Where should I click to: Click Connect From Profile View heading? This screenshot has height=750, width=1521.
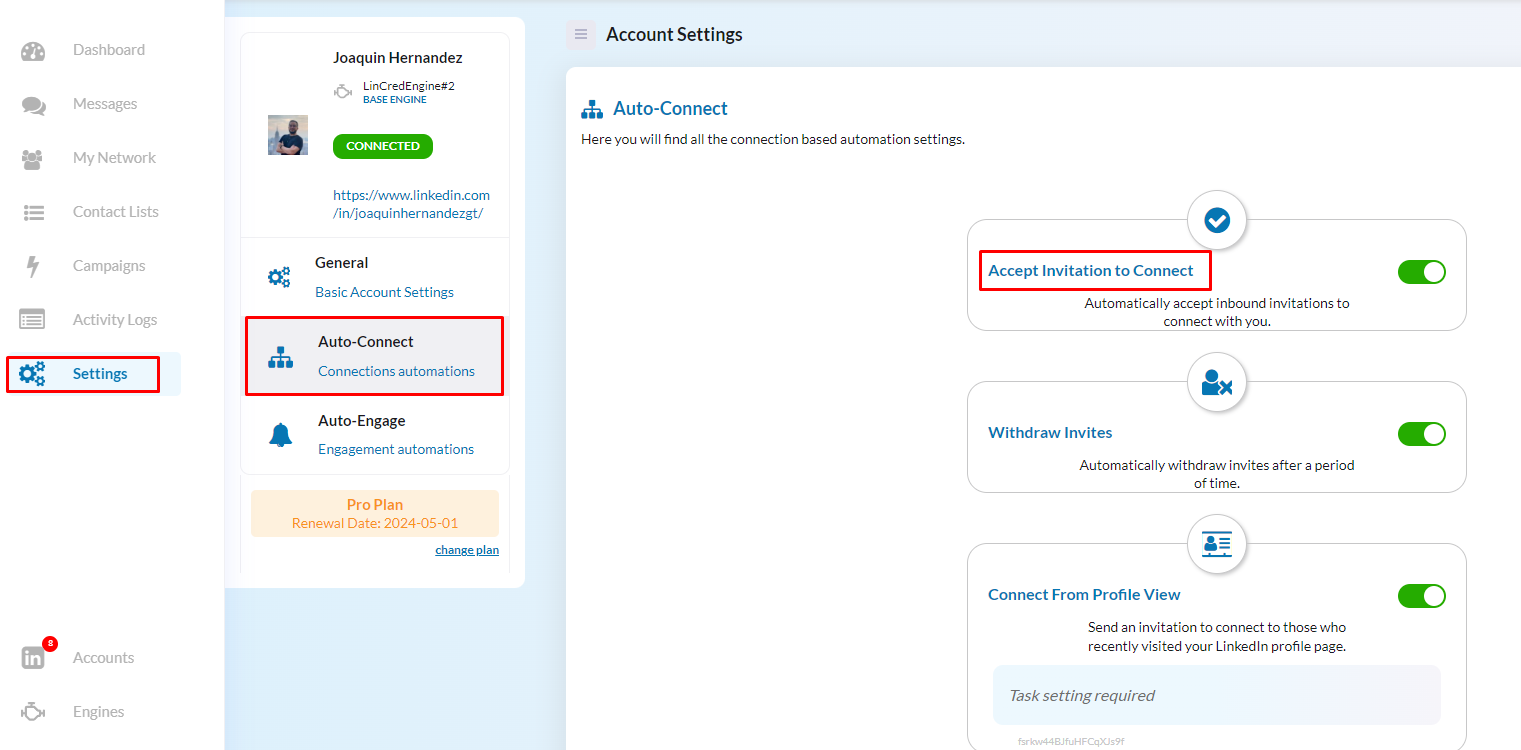coord(1084,595)
